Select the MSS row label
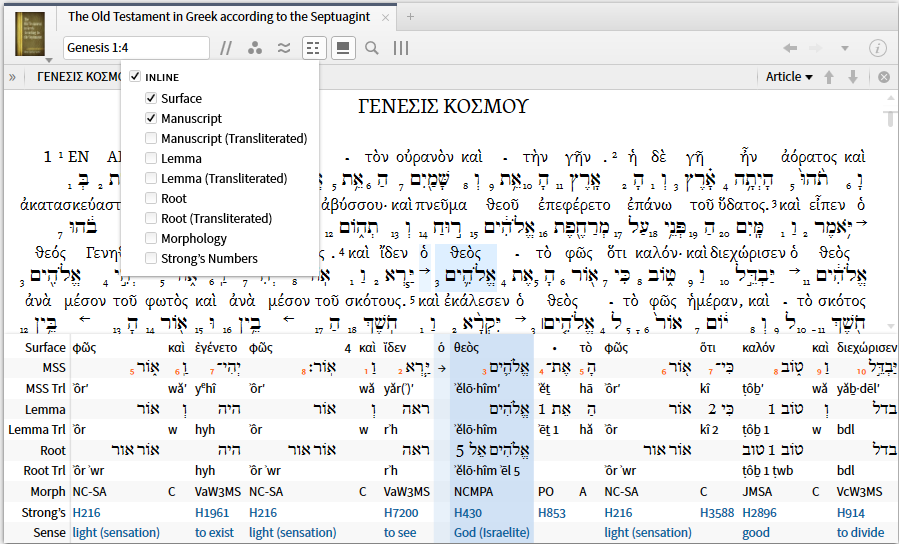Image resolution: width=899 pixels, height=544 pixels. (x=54, y=367)
